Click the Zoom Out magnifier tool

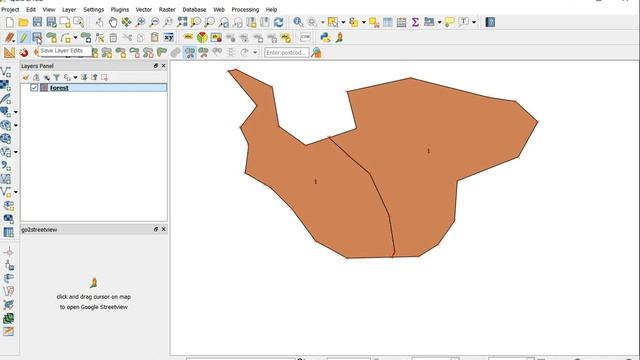click(154, 22)
